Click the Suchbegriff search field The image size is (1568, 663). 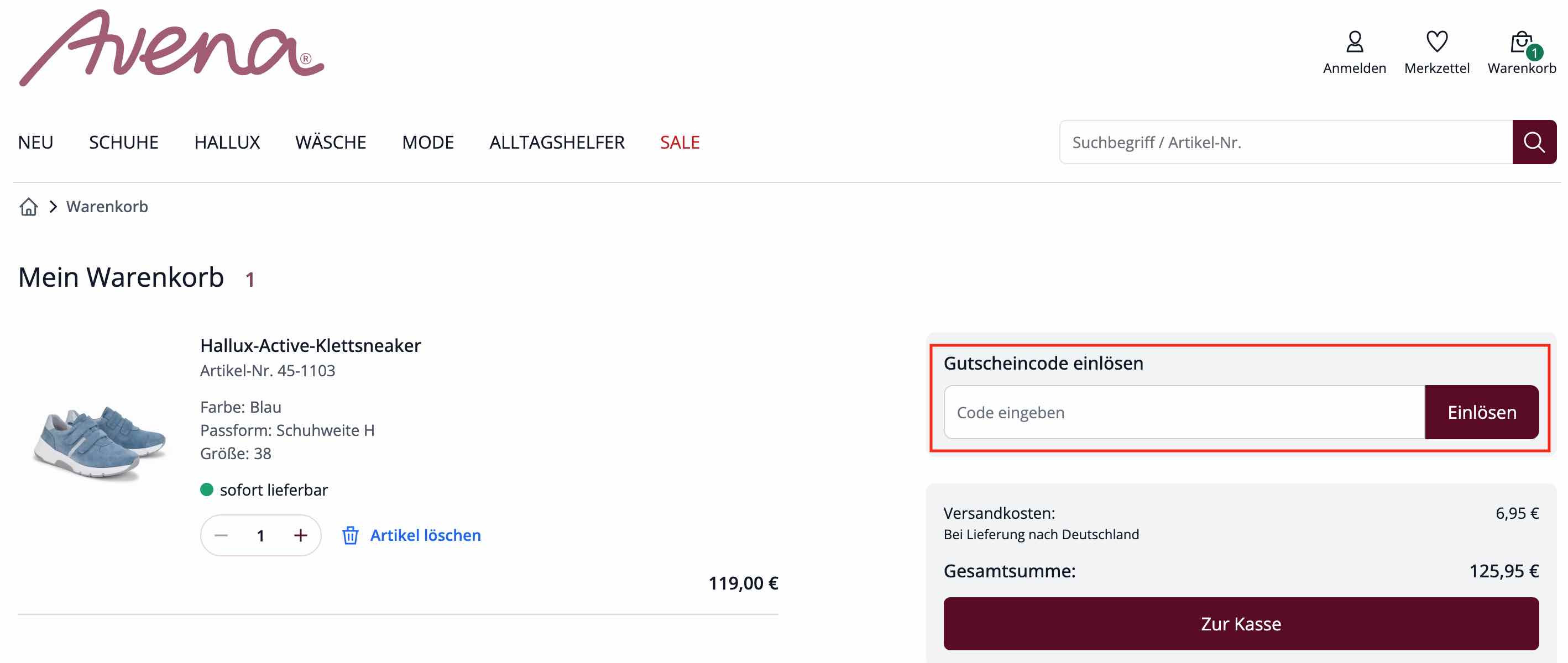[1285, 143]
